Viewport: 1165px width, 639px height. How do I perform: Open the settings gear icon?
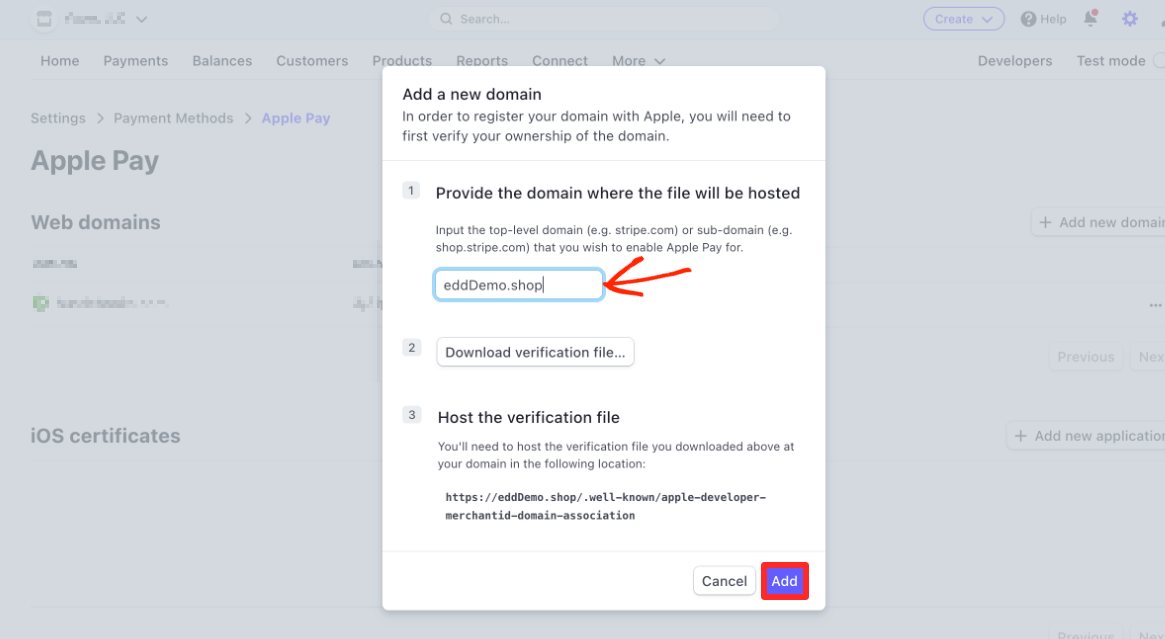1129,19
